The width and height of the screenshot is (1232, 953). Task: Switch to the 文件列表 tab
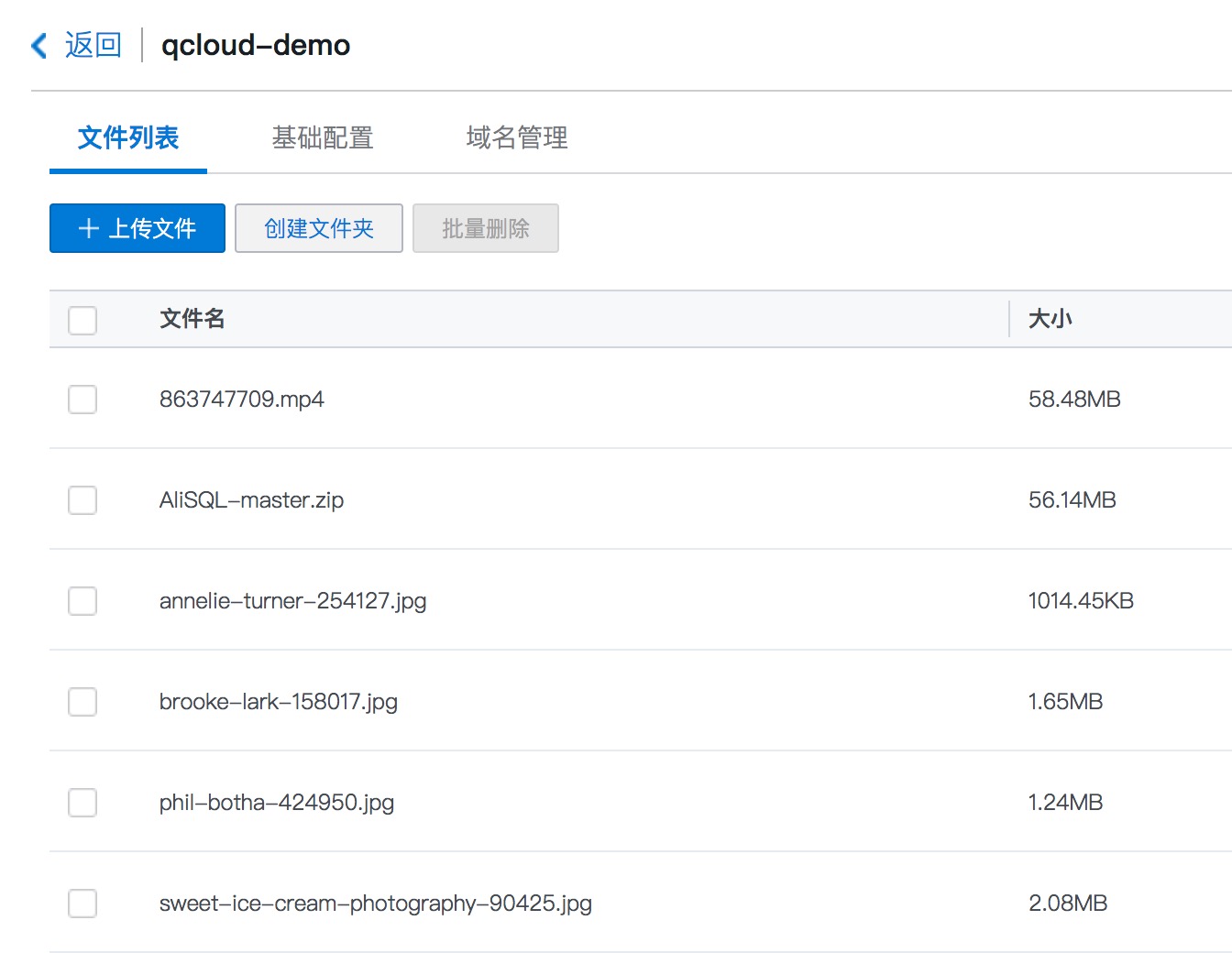pyautogui.click(x=128, y=138)
